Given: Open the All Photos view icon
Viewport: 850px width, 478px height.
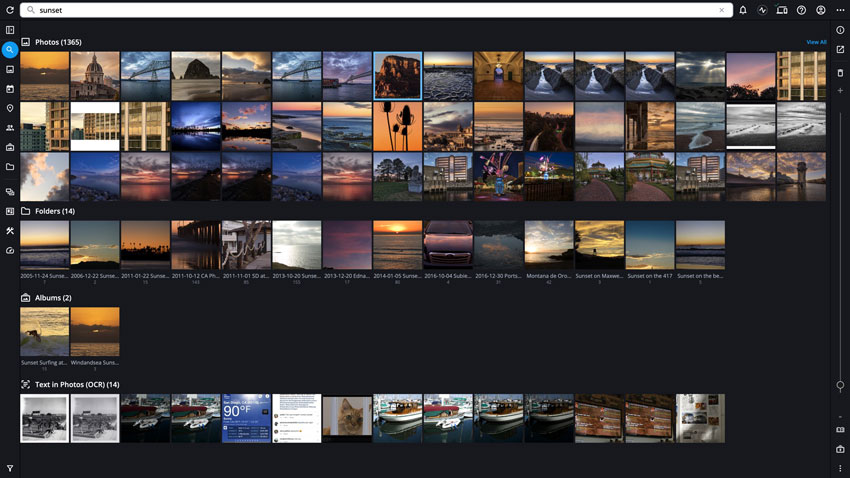Looking at the screenshot, I should [10, 69].
